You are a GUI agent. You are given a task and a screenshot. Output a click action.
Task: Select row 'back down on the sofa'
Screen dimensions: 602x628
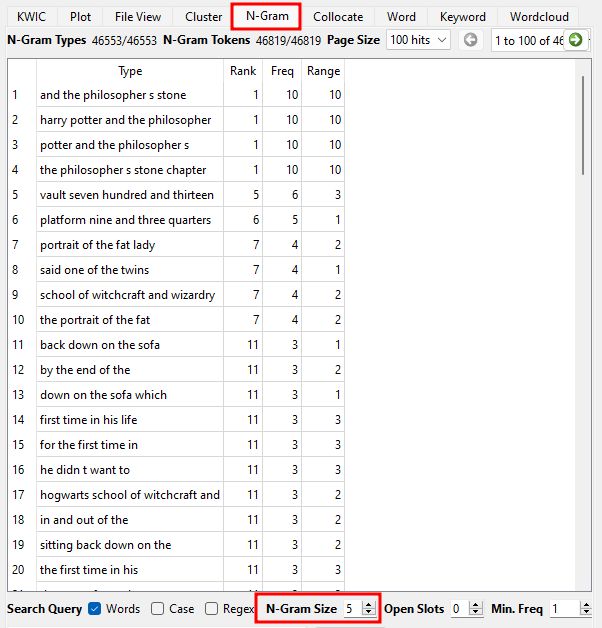tap(176, 344)
